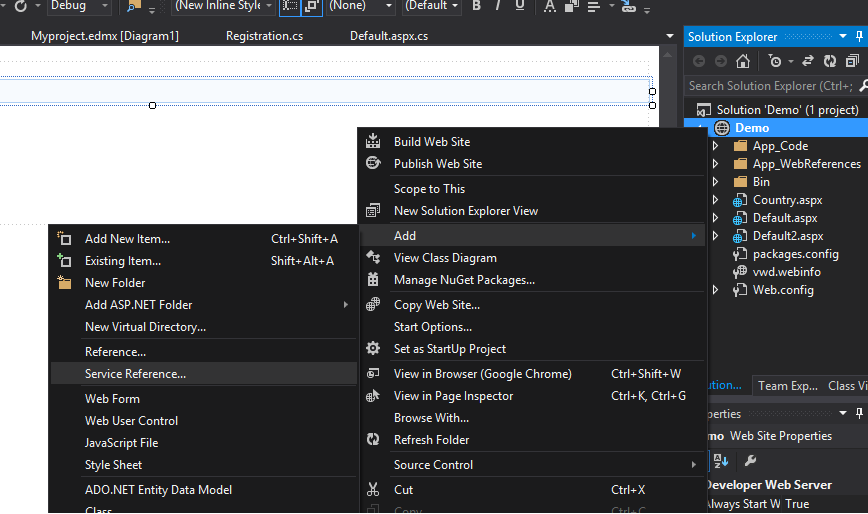The image size is (868, 514).
Task: Open the Debug configuration dropdown
Action: [81, 6]
